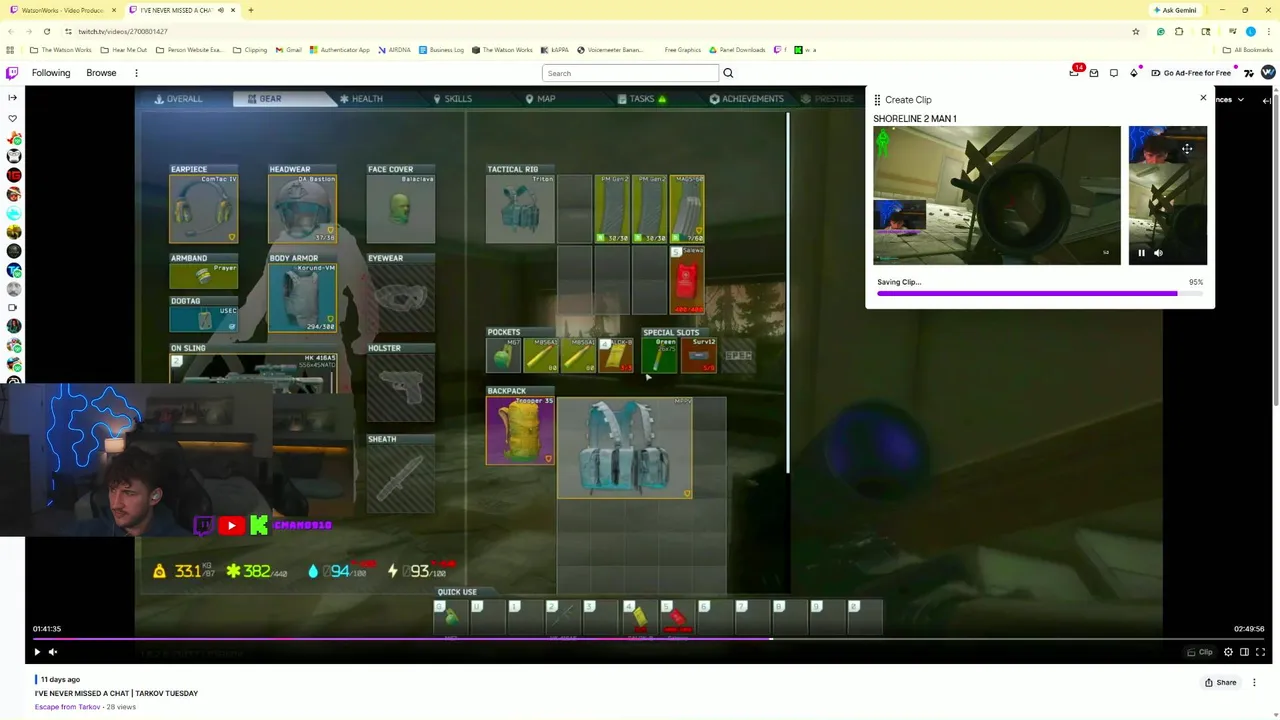Switch to the WatsonWorks browser tab
Image resolution: width=1280 pixels, height=720 pixels.
[x=62, y=10]
